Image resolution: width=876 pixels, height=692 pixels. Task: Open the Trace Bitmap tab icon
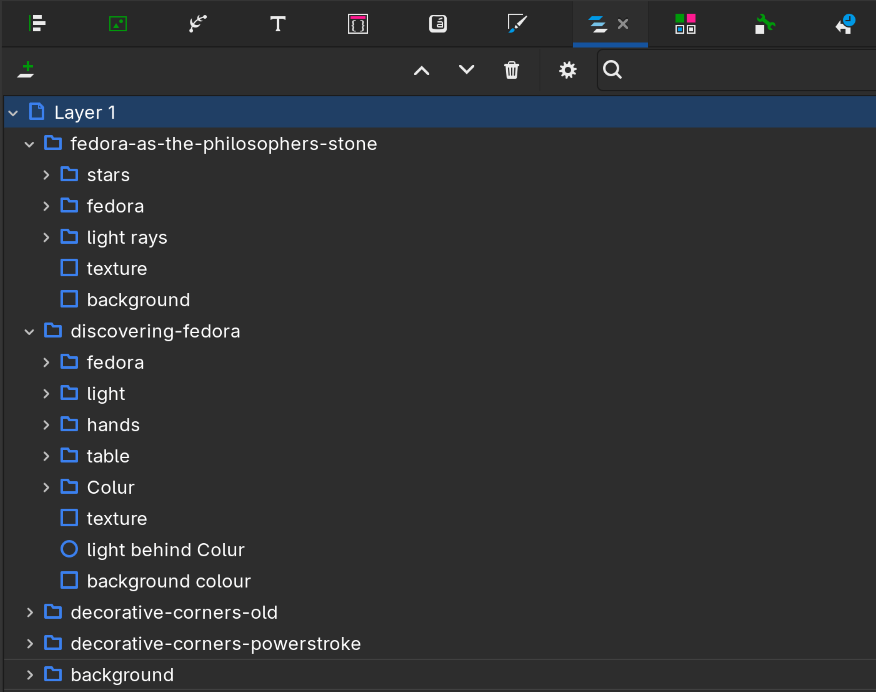pos(198,23)
